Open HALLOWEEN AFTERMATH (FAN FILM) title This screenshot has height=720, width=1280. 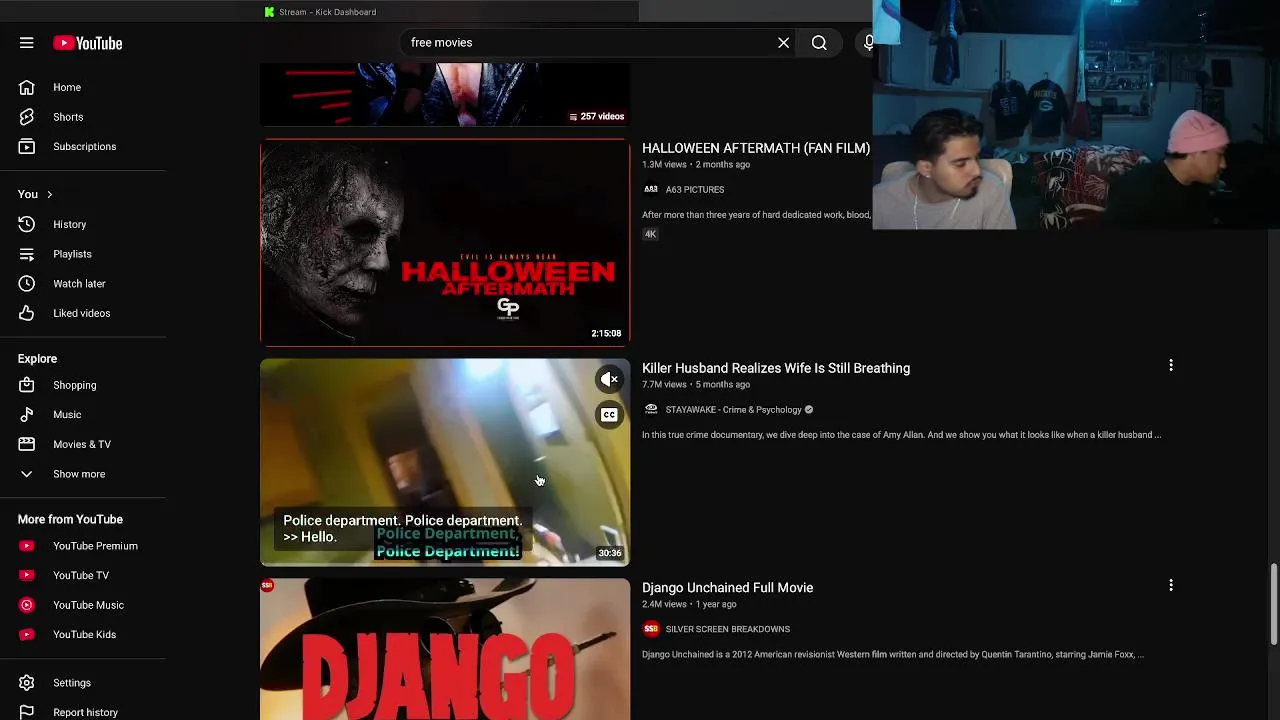click(756, 148)
